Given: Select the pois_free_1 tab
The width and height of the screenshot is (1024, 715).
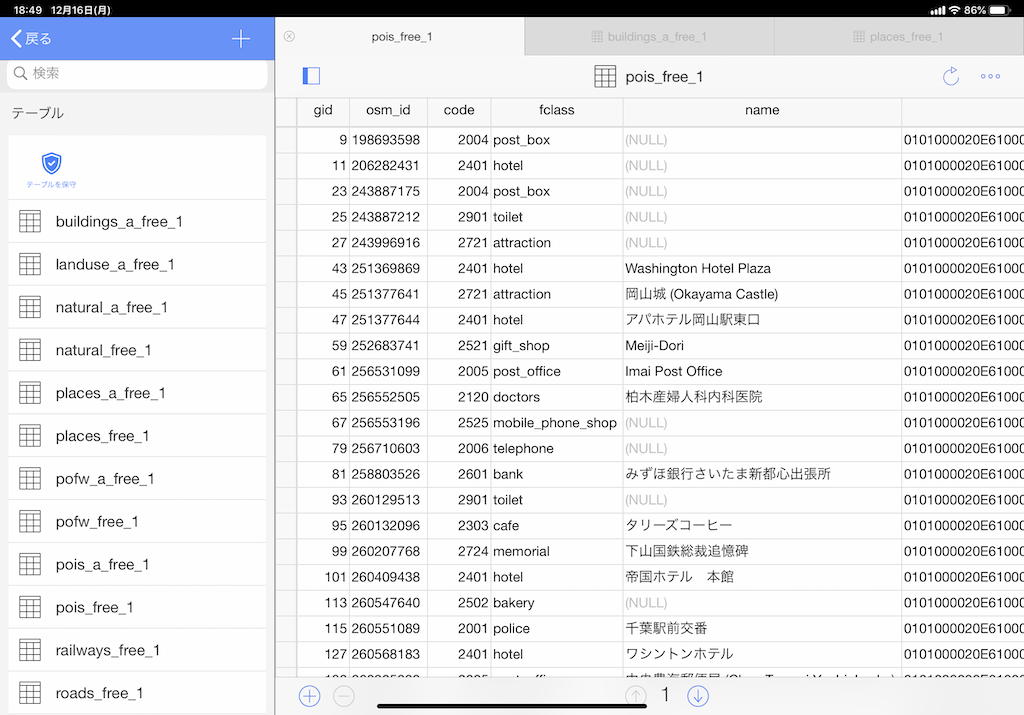Looking at the screenshot, I should (x=401, y=37).
